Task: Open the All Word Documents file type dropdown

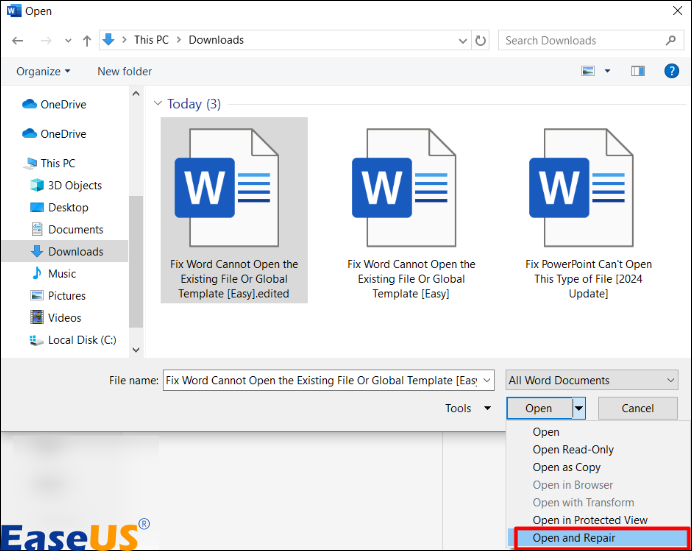Action: [591, 380]
